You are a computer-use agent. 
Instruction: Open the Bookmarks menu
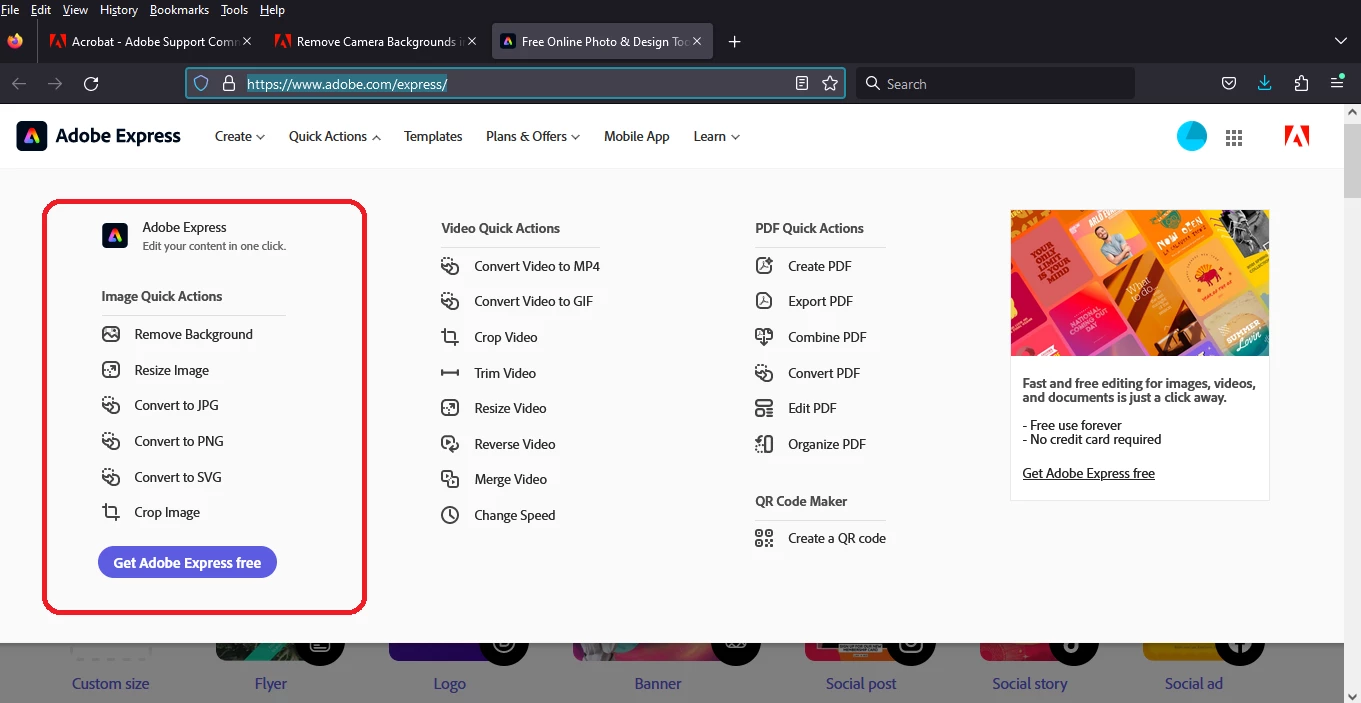pos(180,10)
